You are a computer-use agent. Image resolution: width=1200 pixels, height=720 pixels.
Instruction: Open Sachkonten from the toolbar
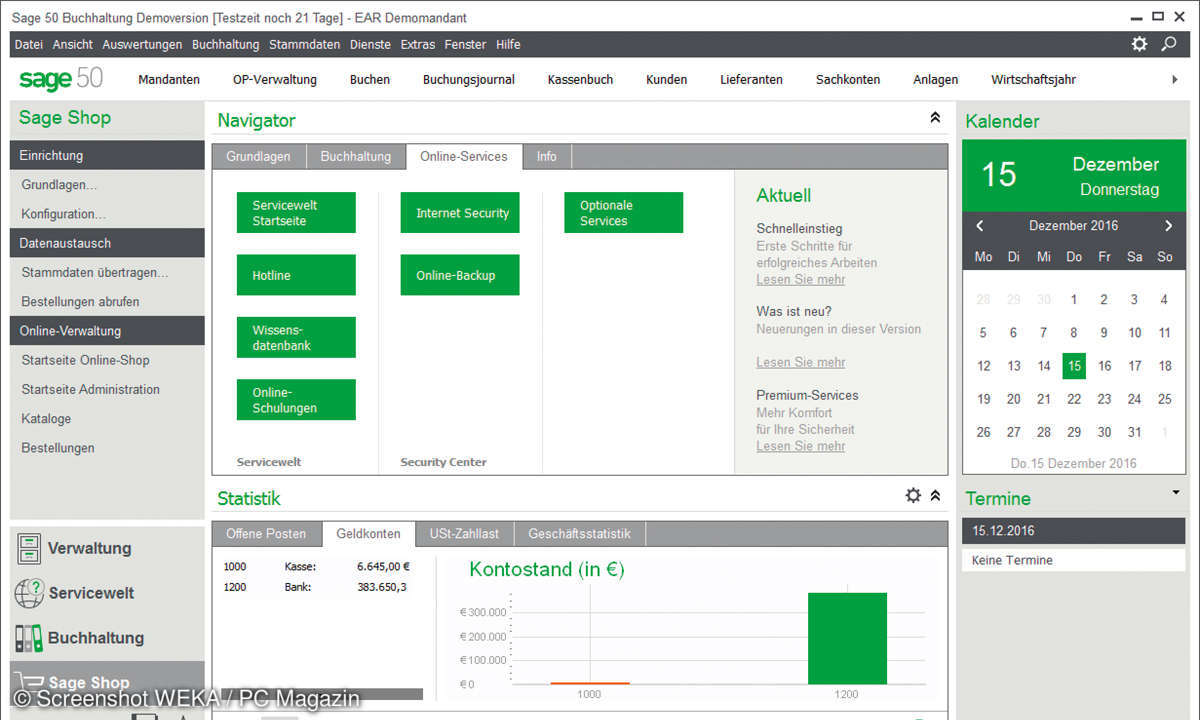coord(848,80)
